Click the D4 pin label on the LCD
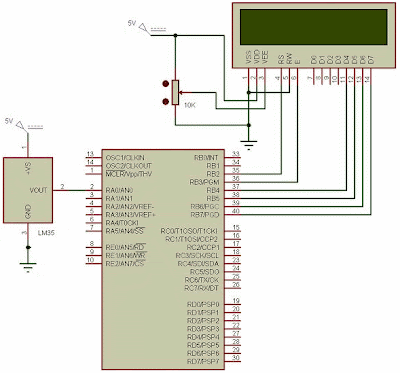 tap(346, 60)
